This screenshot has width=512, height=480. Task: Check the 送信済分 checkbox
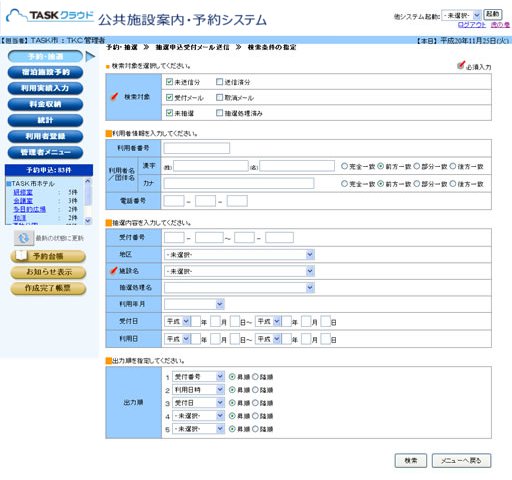[219, 82]
